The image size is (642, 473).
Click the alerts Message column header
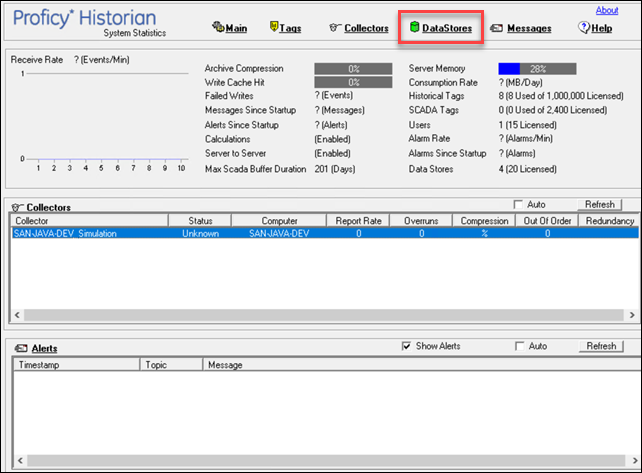tap(422, 365)
